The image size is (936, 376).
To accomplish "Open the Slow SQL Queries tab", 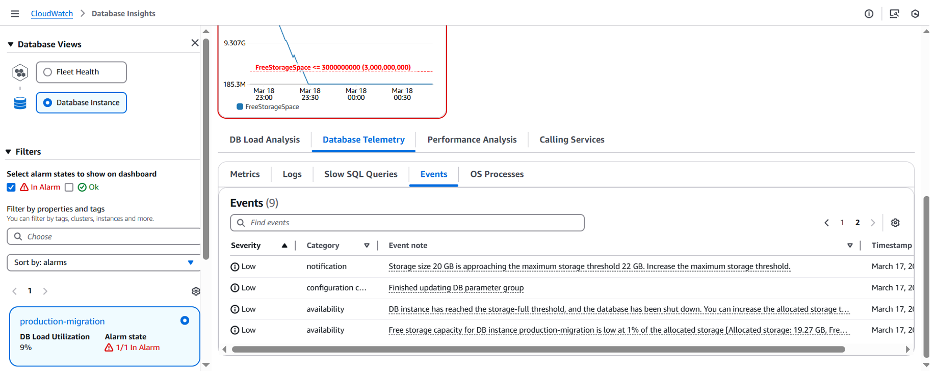I will tap(361, 174).
